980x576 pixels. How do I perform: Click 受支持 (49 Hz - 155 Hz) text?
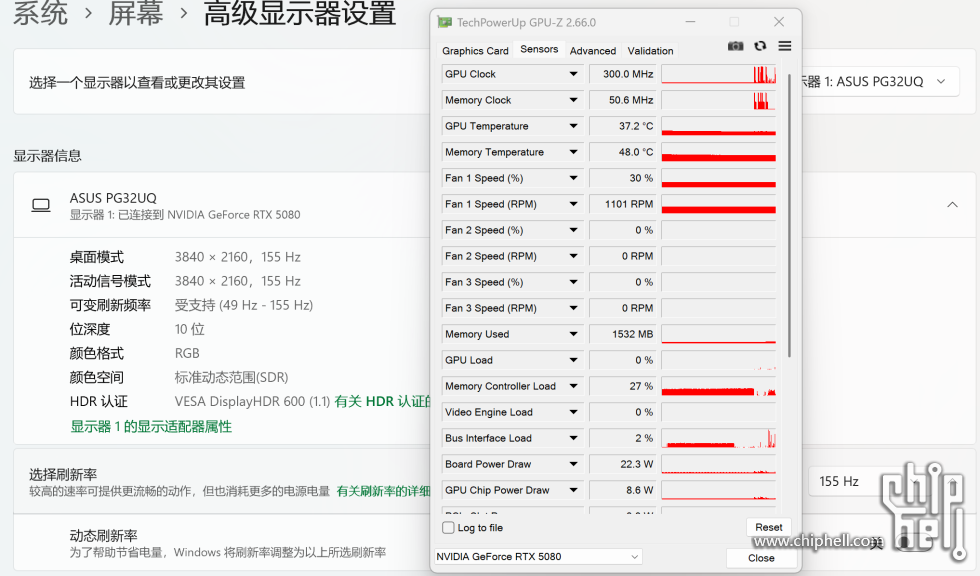244,305
